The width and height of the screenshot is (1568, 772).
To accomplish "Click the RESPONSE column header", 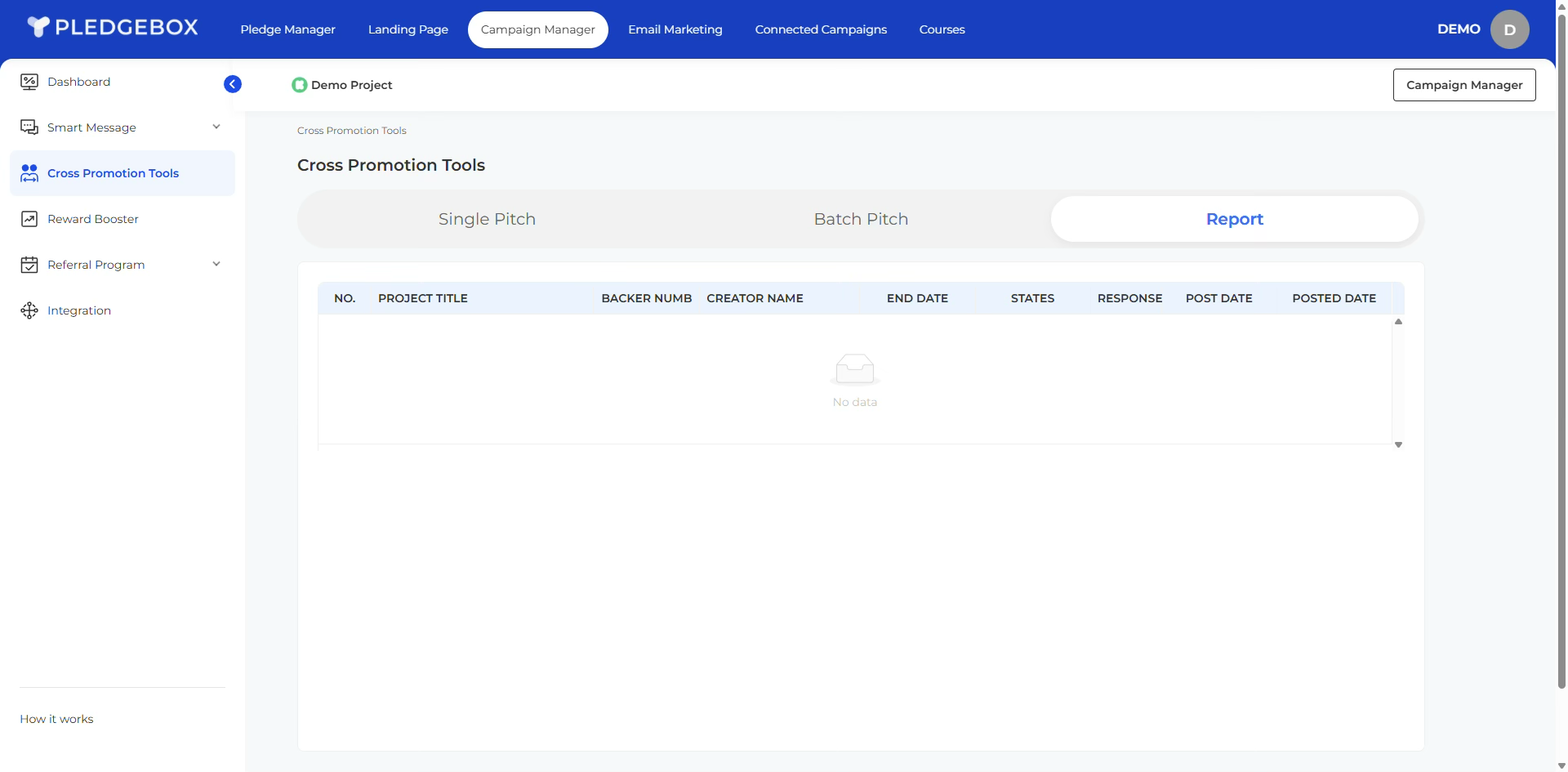I will pyautogui.click(x=1129, y=298).
